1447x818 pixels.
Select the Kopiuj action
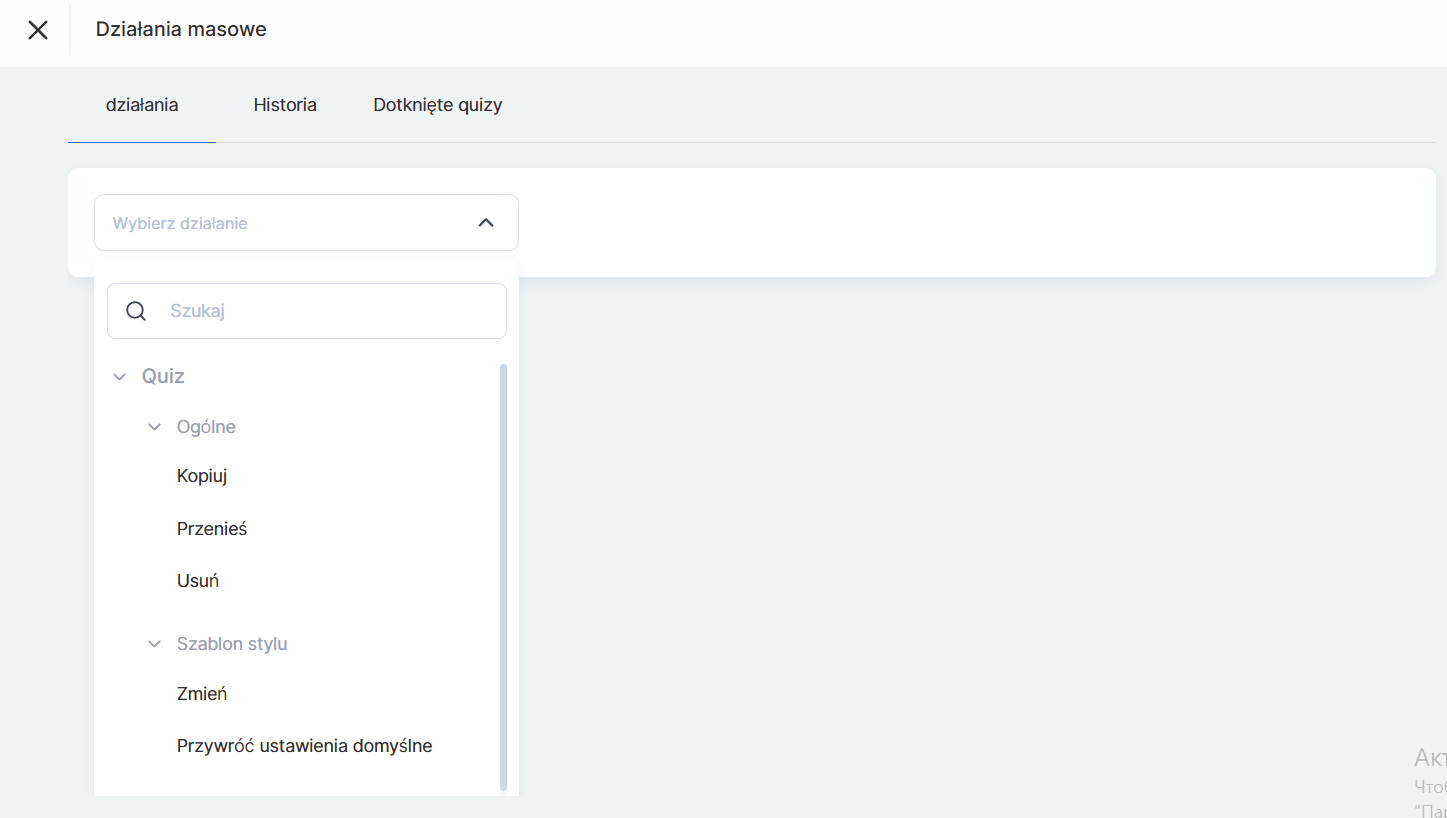202,476
